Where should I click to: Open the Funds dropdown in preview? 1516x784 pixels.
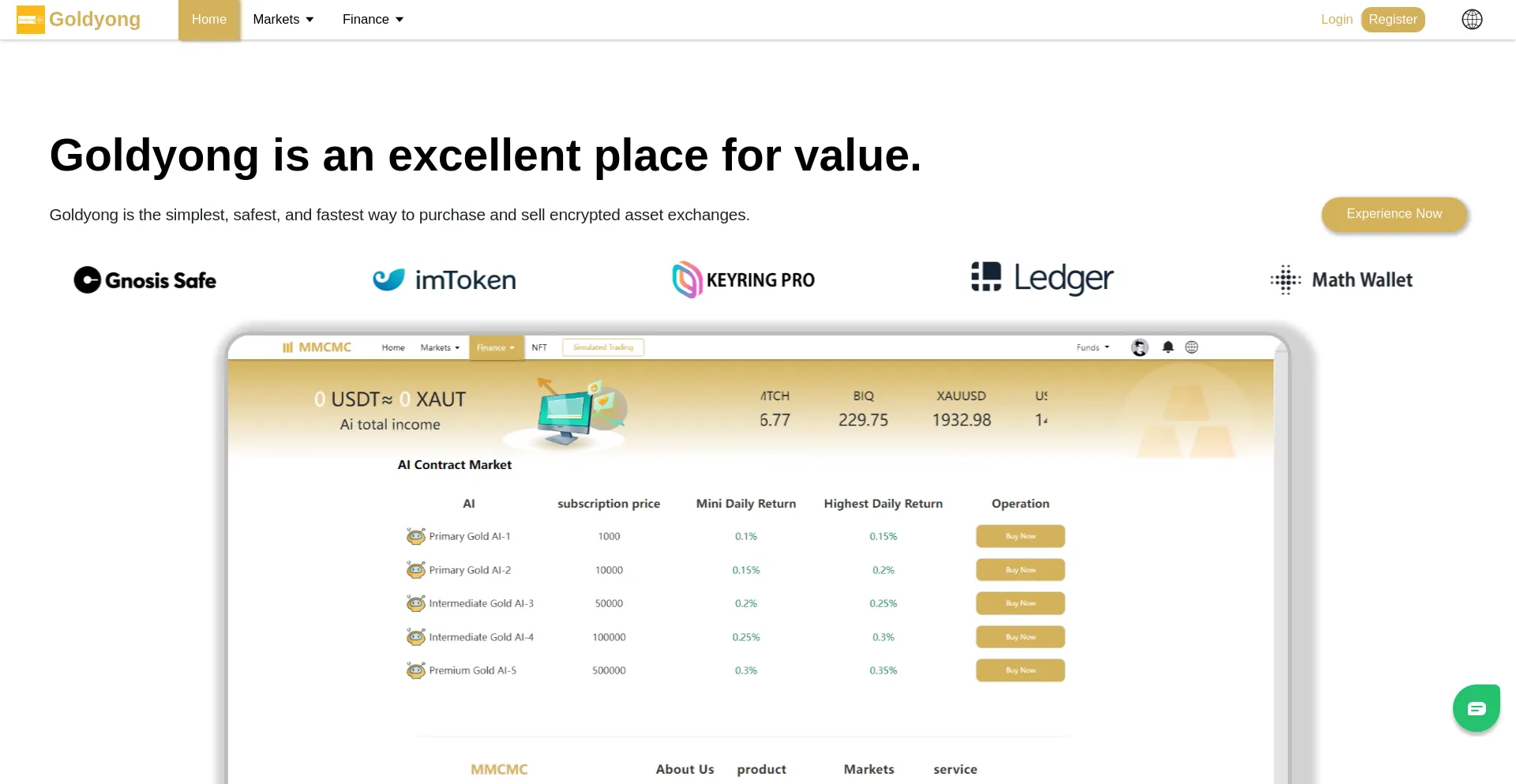1093,347
